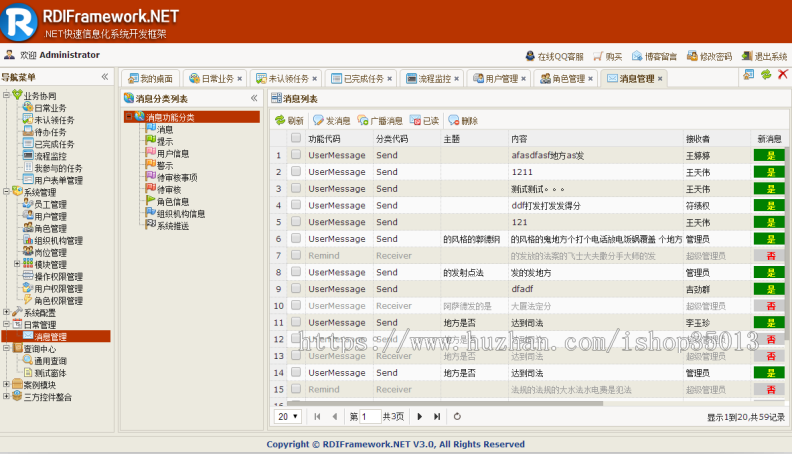This screenshot has width=792, height=454.
Task: Click the mark as read (已读) icon
Action: tap(415, 120)
